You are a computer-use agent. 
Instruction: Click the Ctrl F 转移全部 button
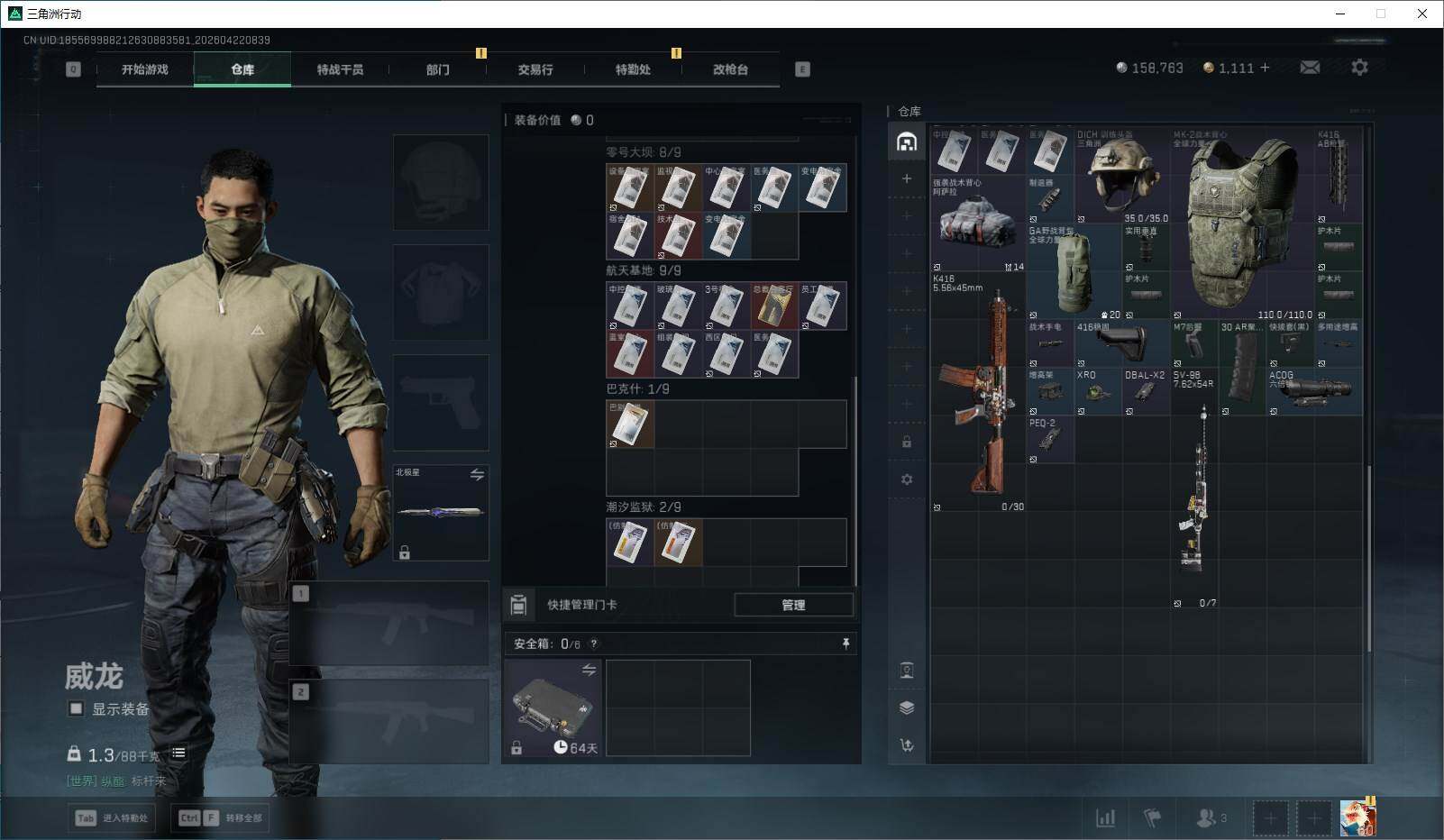pos(221,817)
